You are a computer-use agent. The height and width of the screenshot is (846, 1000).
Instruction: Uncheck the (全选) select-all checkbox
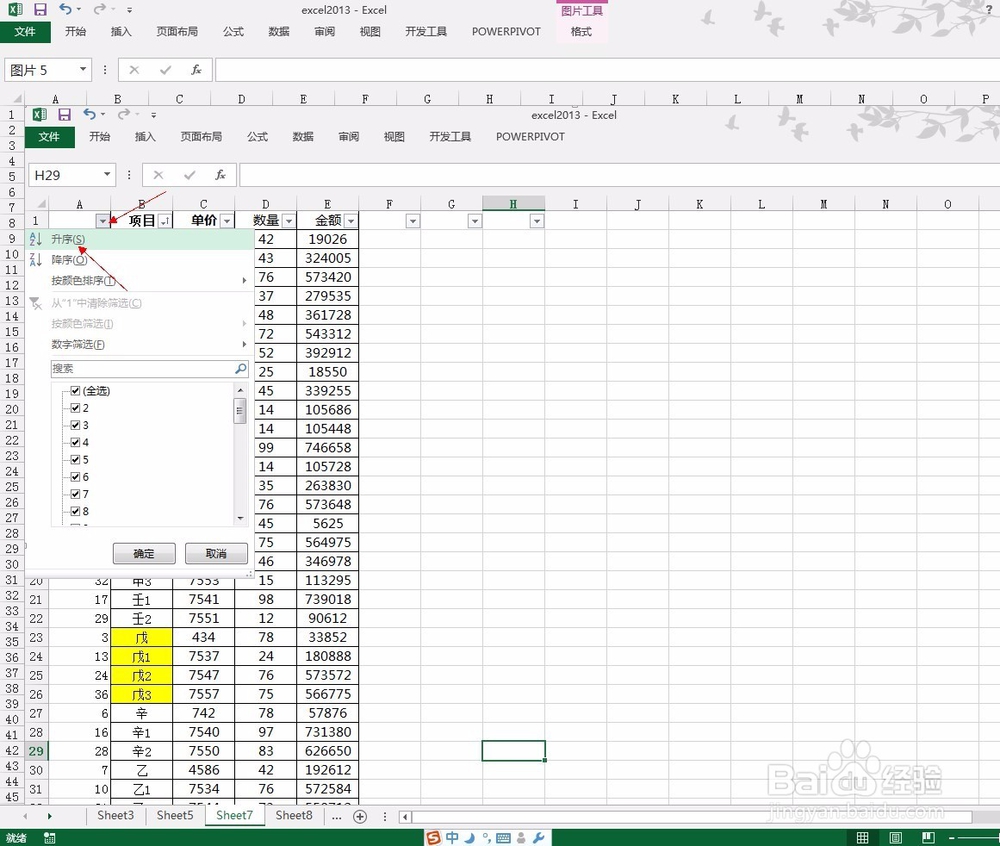76,390
